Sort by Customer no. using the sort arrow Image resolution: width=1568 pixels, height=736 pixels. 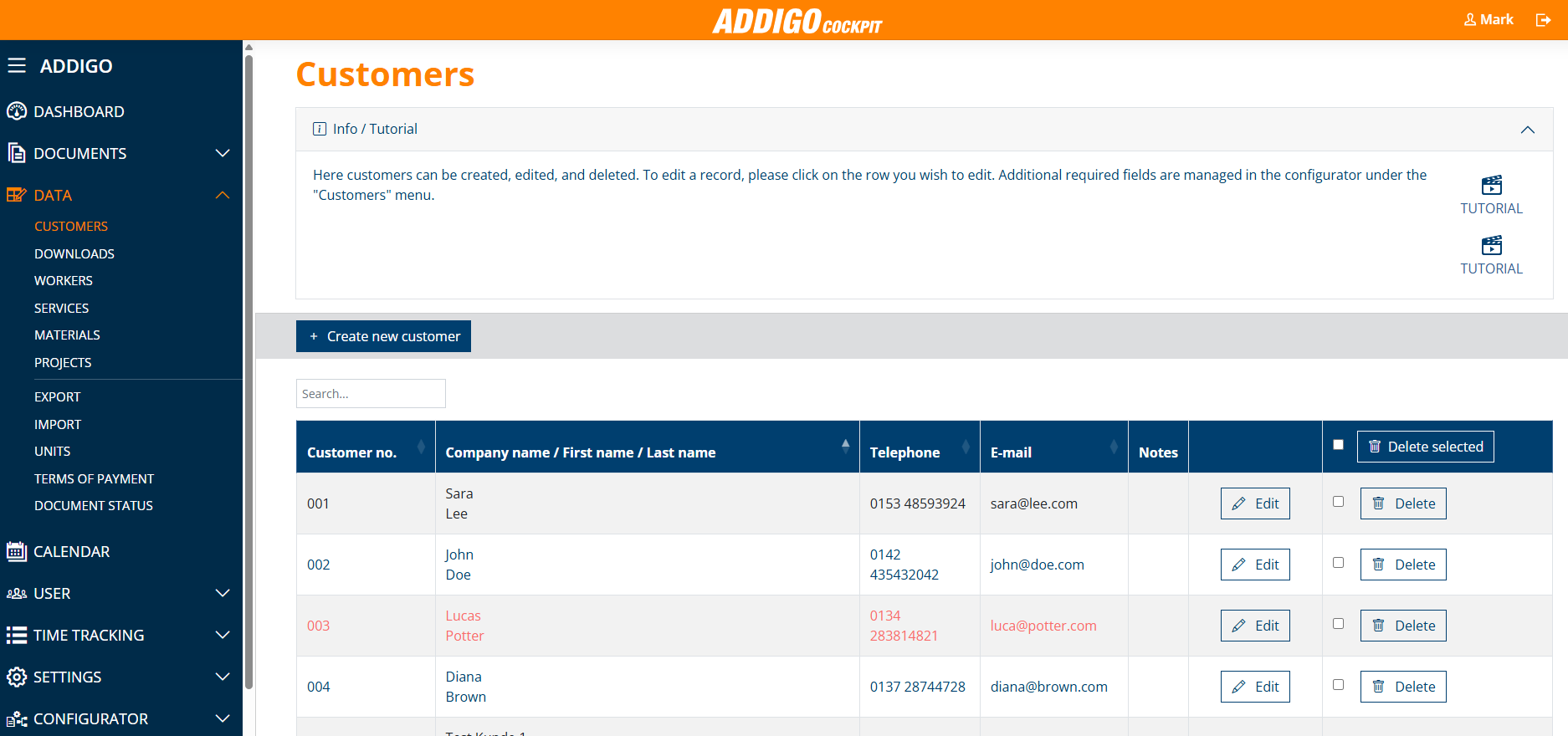coord(421,447)
